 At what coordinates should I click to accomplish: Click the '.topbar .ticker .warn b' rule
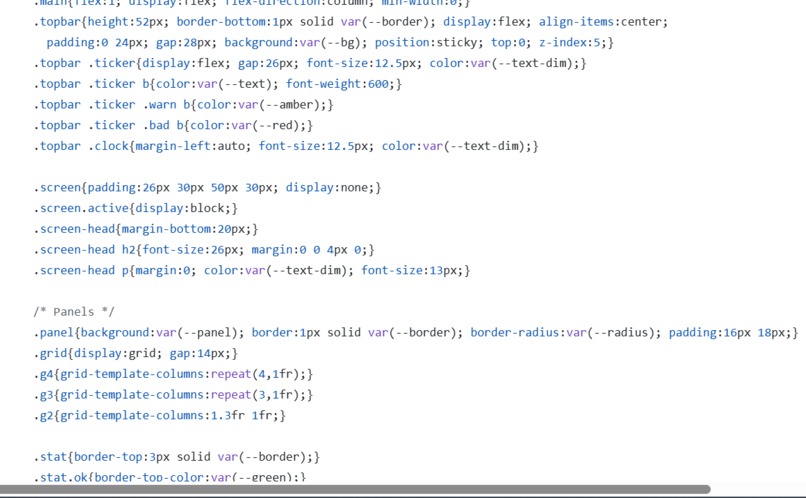click(184, 105)
